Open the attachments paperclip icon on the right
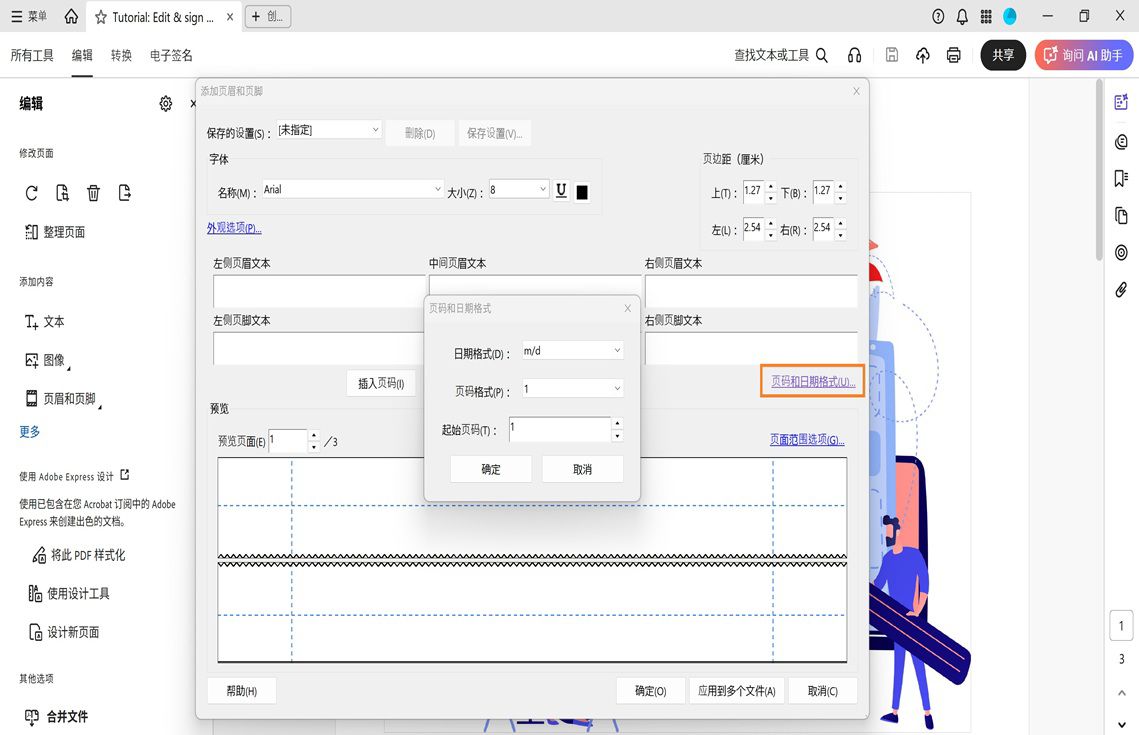The image size is (1139, 735). 1120,290
